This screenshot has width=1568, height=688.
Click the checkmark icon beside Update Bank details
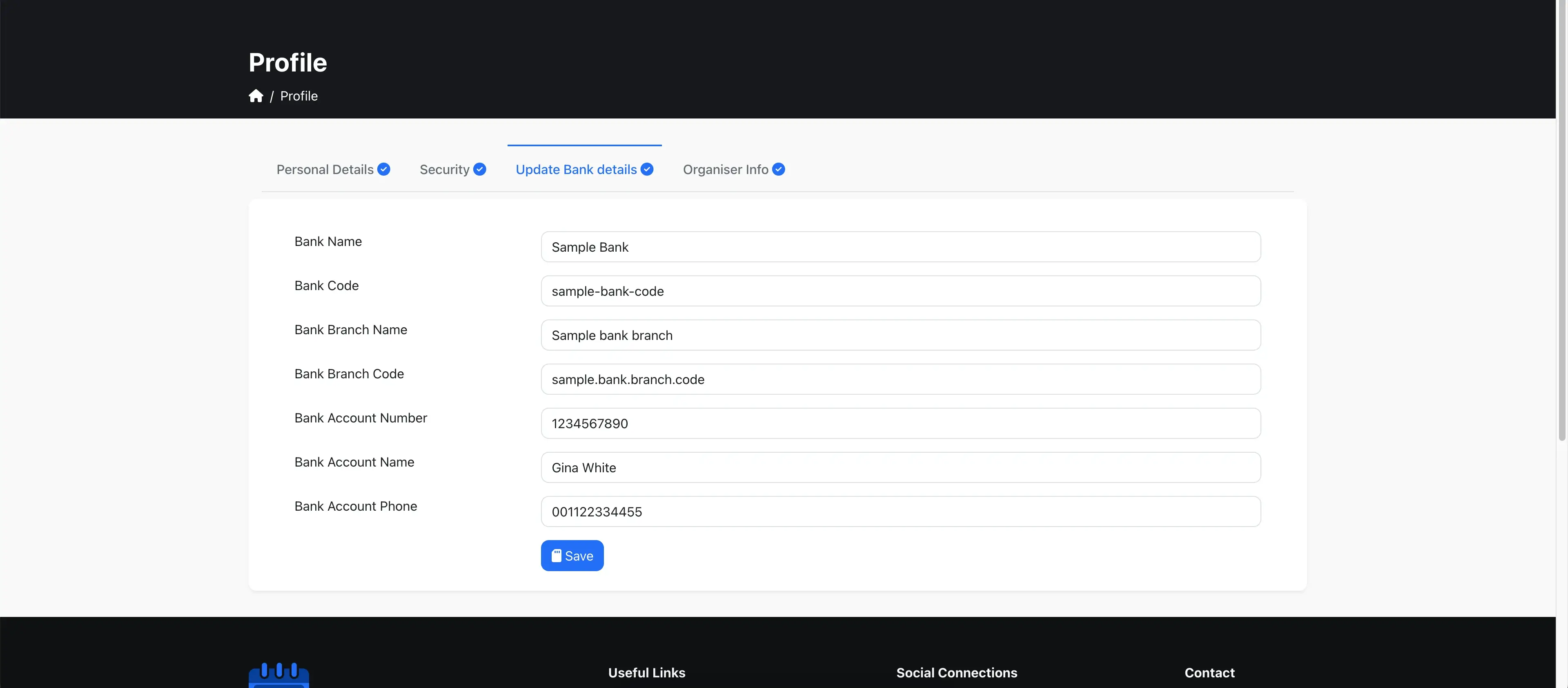pos(646,169)
